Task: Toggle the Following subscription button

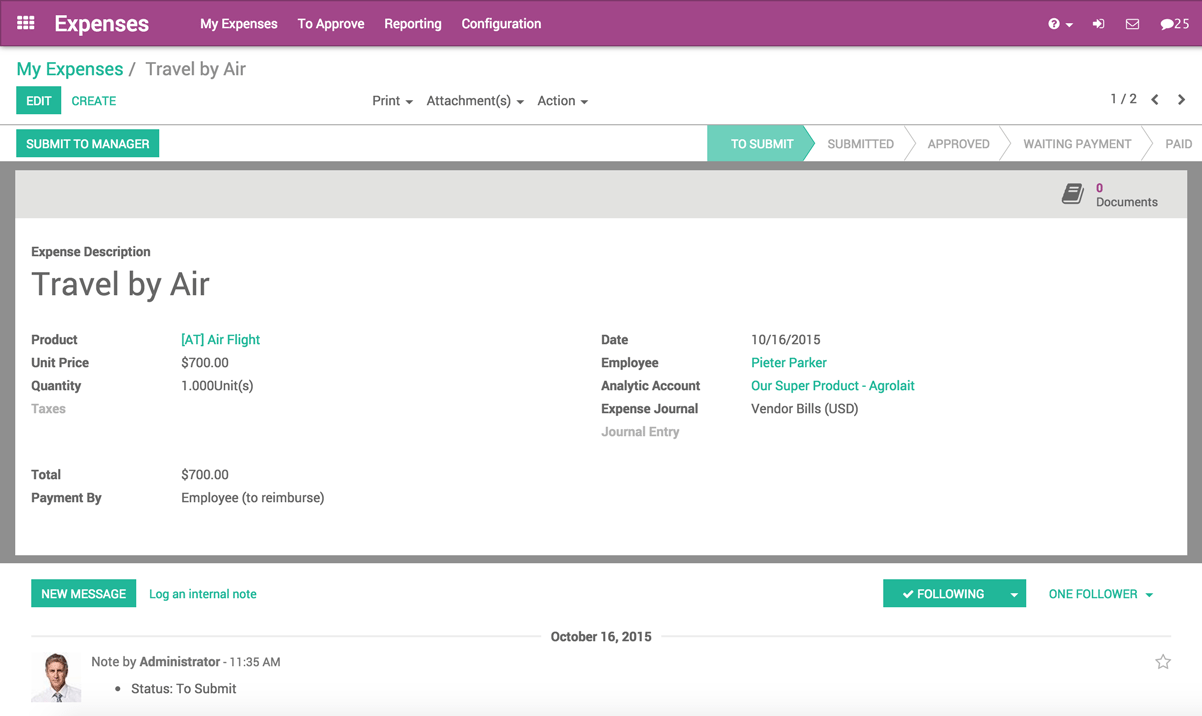Action: pyautogui.click(x=945, y=593)
